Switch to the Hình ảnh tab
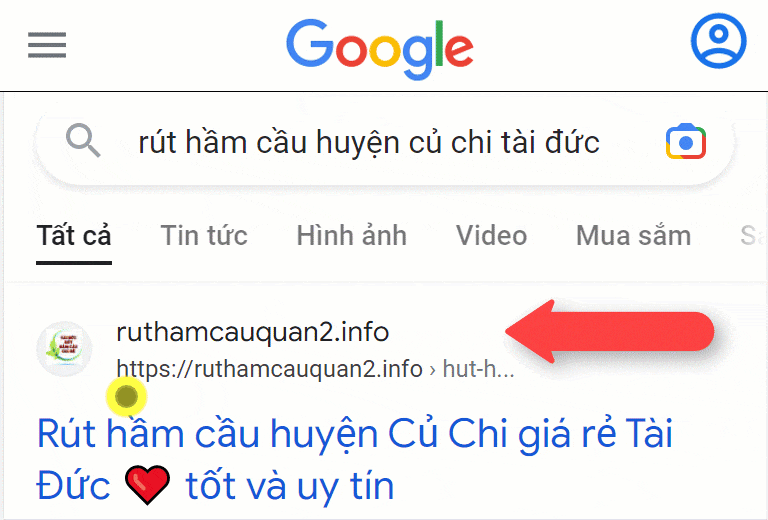Viewport: 768px width, 520px height. pos(352,236)
